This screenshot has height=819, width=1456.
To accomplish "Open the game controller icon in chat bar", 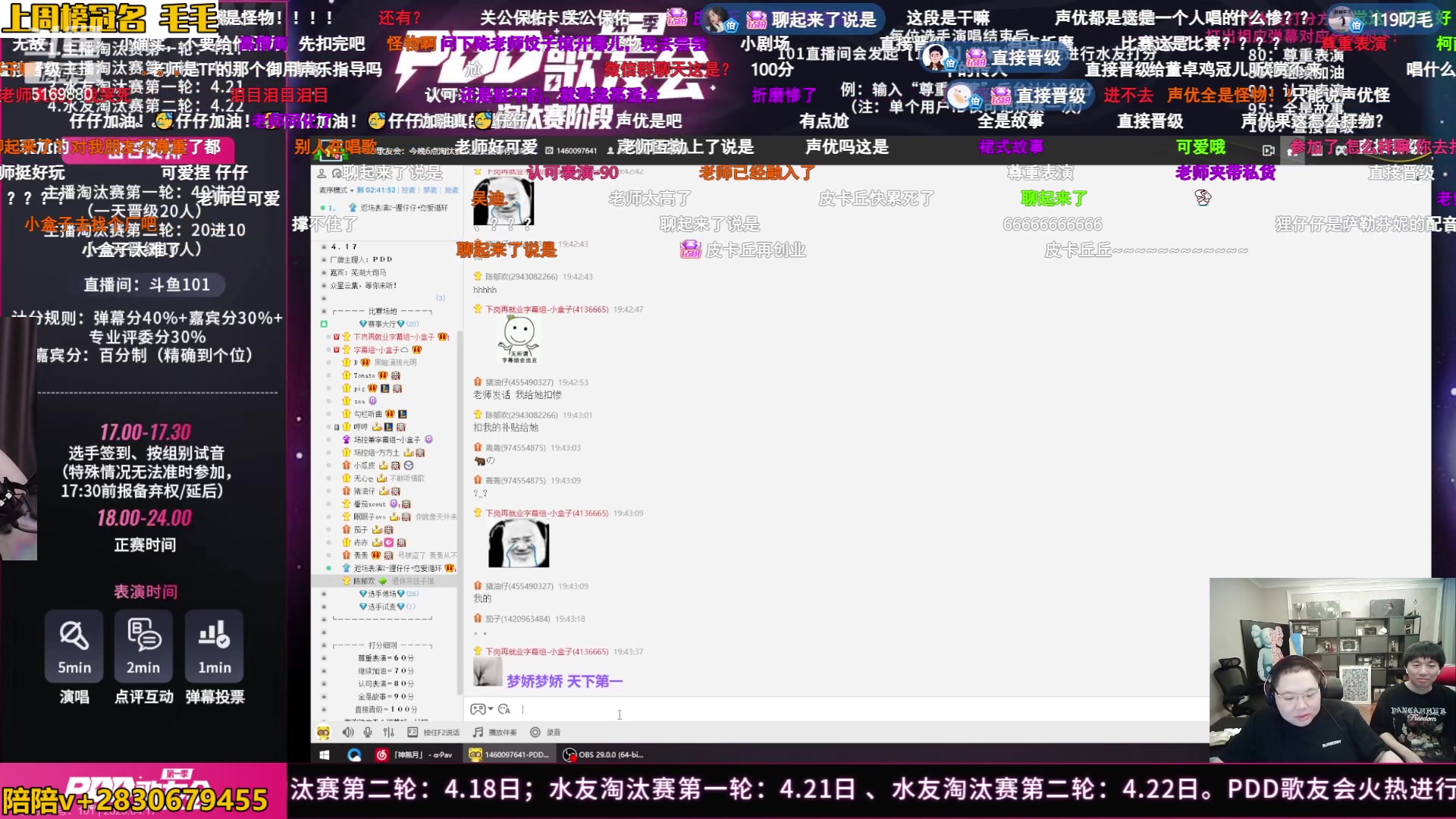I will coord(478,709).
